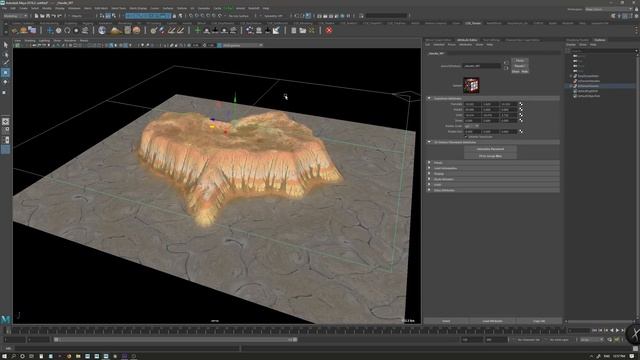Activate the Paint selection tool
The width and height of the screenshot is (640, 360).
[x=5, y=63]
